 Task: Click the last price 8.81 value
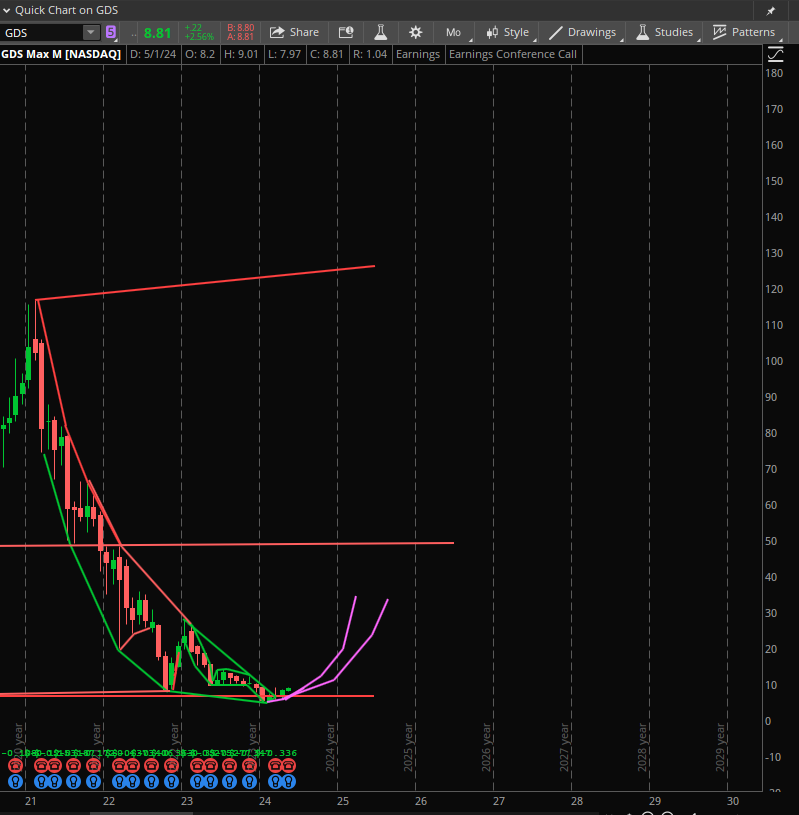[x=157, y=33]
